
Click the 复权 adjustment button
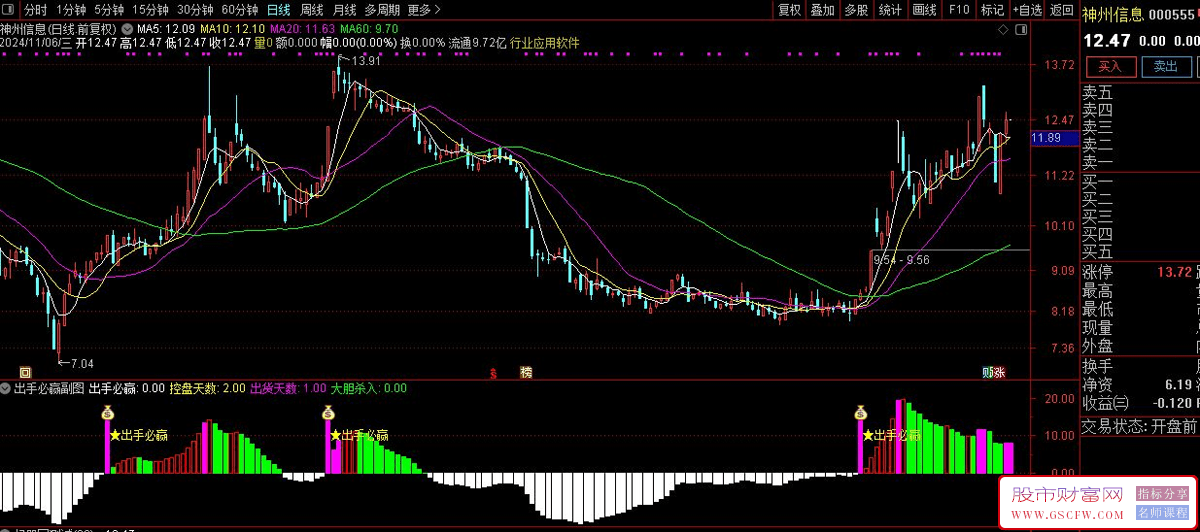[x=790, y=10]
